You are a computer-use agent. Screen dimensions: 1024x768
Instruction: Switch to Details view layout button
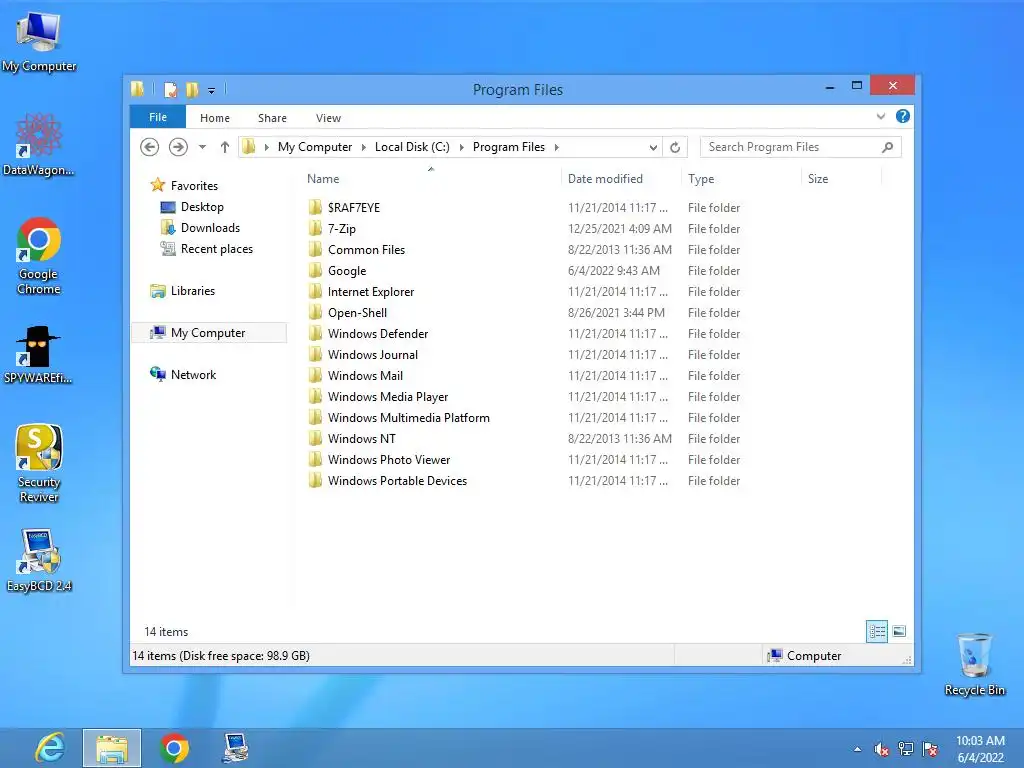(877, 631)
